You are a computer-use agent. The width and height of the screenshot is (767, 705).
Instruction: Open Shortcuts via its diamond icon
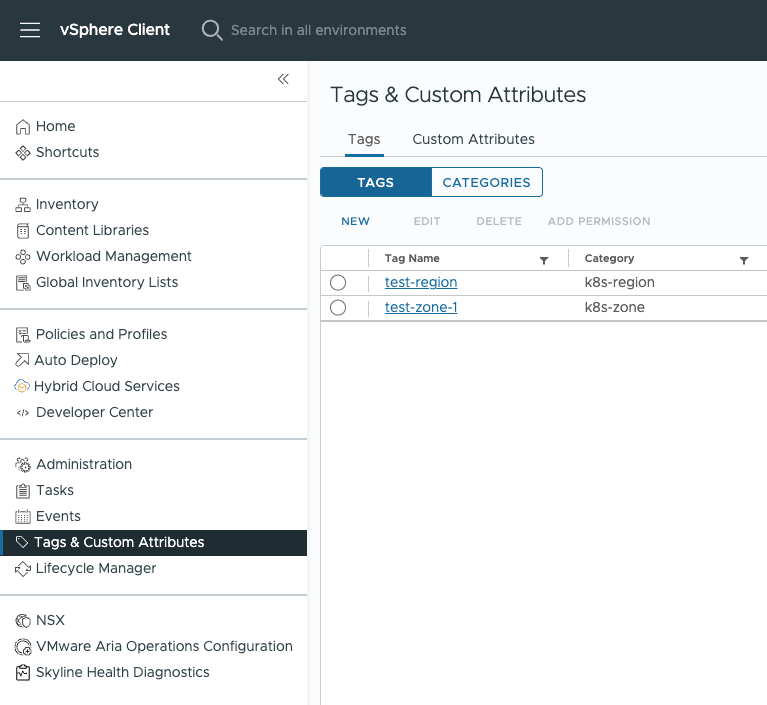23,153
